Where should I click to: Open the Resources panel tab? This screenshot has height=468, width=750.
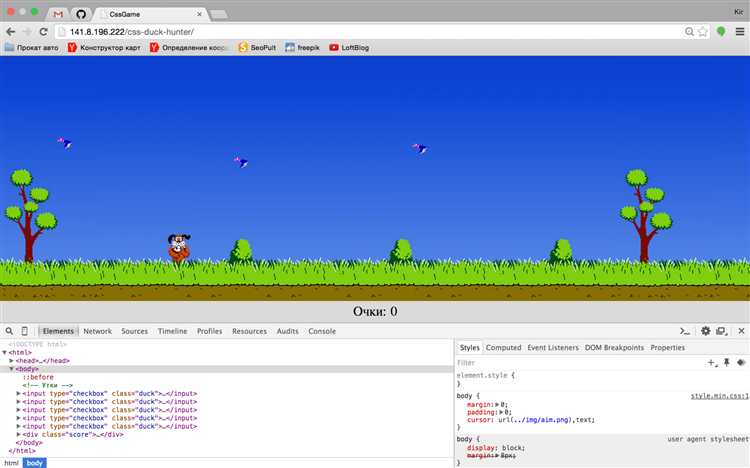point(250,331)
